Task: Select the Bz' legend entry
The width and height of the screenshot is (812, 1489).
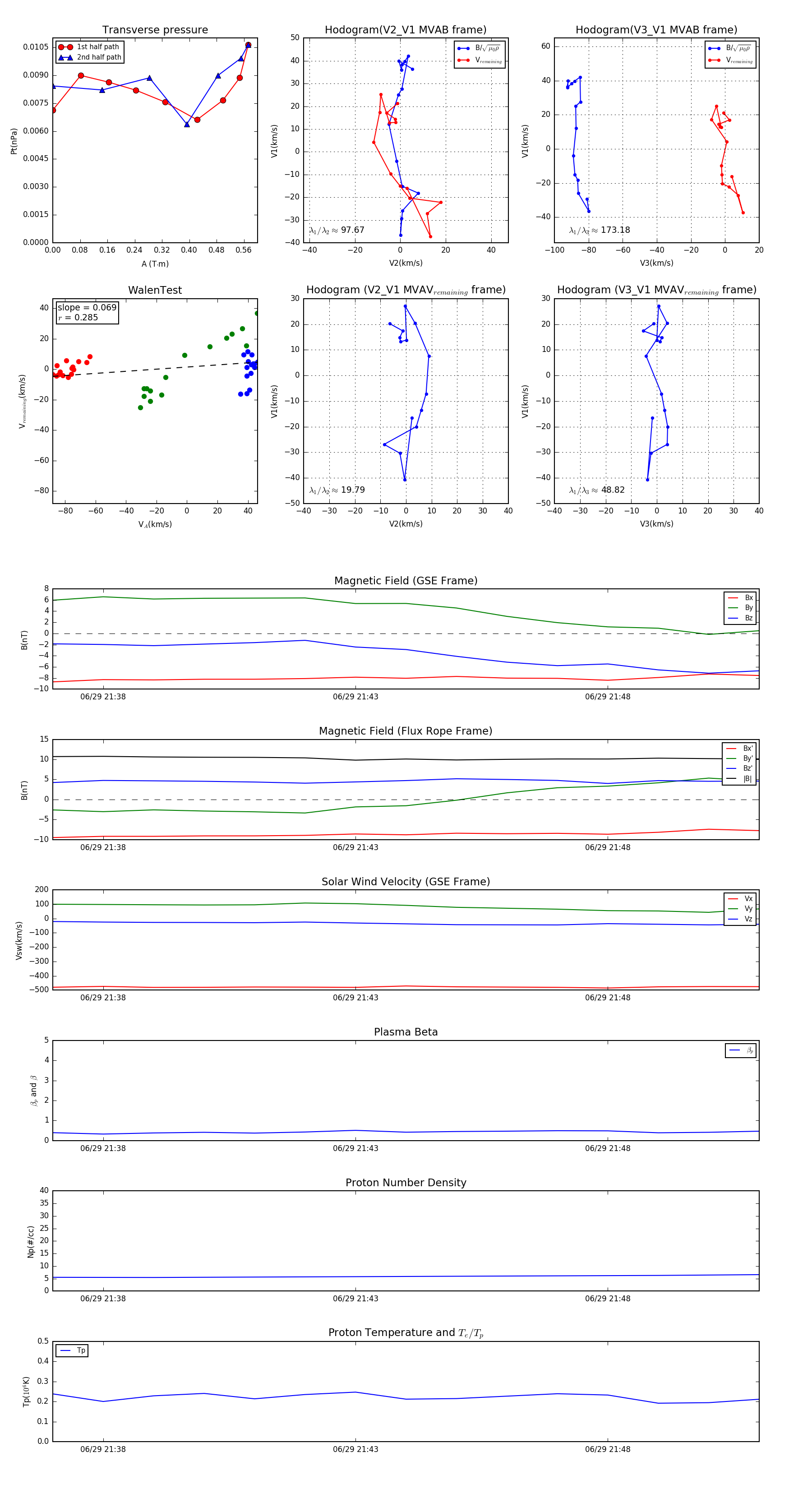Action: [x=739, y=768]
